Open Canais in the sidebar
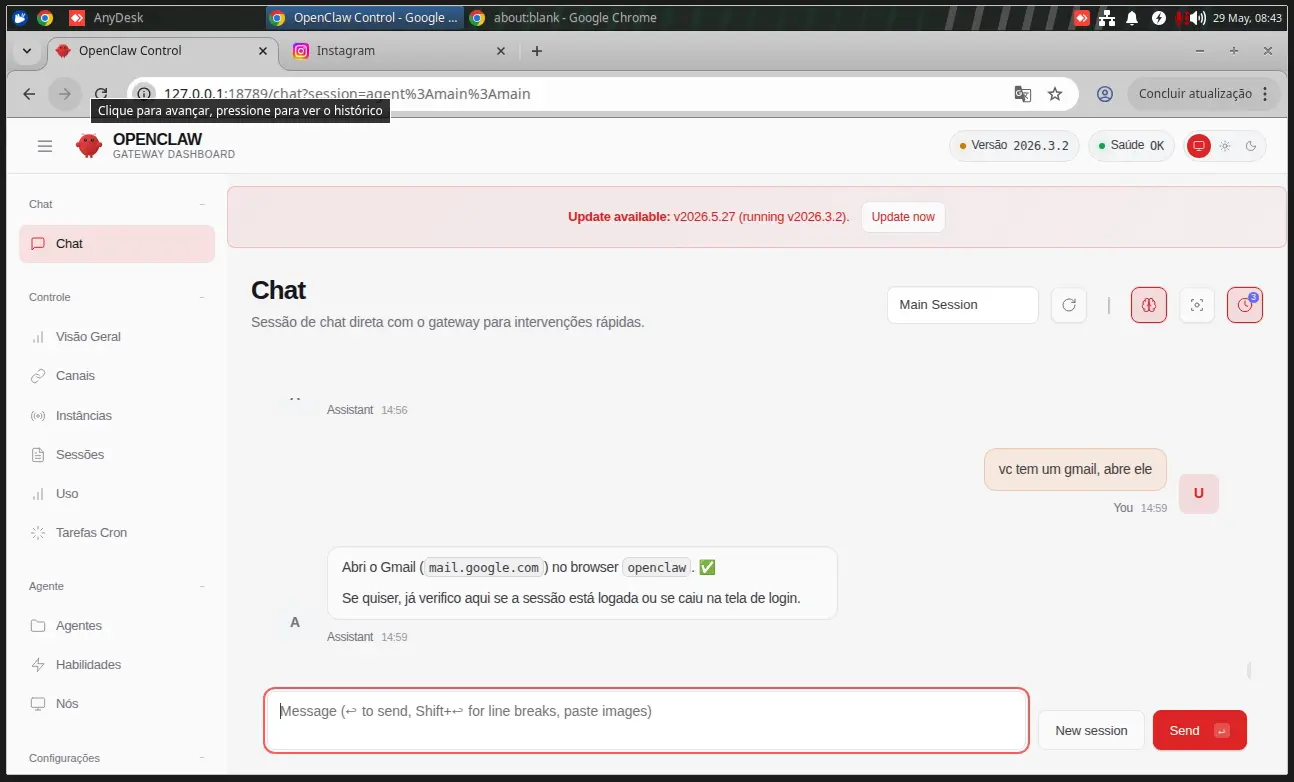Screen dimensions: 1294x782 coord(117,376)
